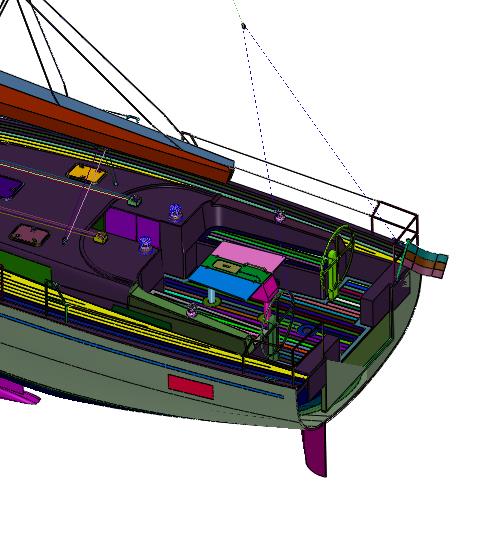Image resolution: width=501 pixels, height=547 pixels.
Task: Select the pink winch on the far cockpit coaming
Action: 280,216
